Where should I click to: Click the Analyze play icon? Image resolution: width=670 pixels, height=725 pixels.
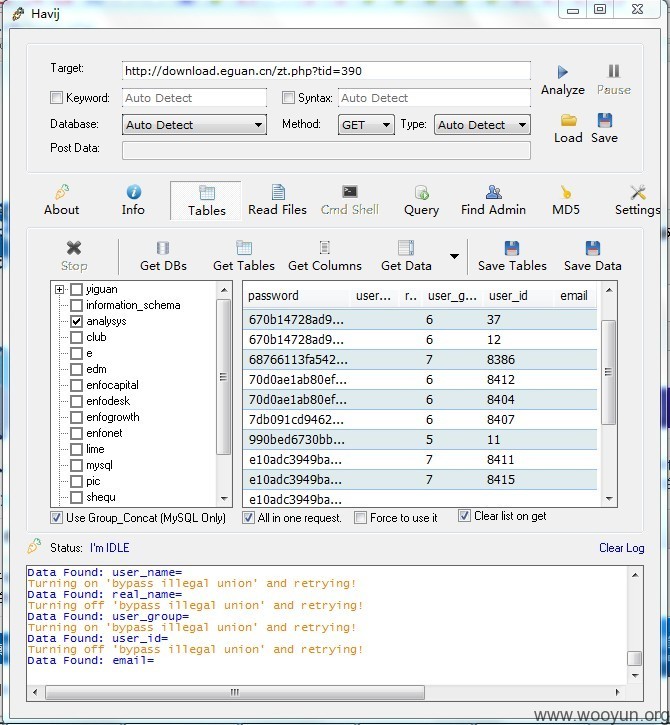point(562,72)
